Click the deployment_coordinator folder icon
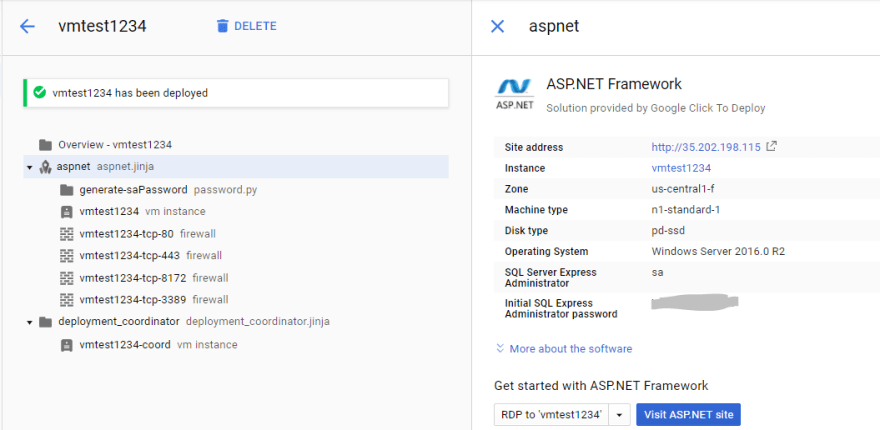The width and height of the screenshot is (880, 430). click(45, 322)
